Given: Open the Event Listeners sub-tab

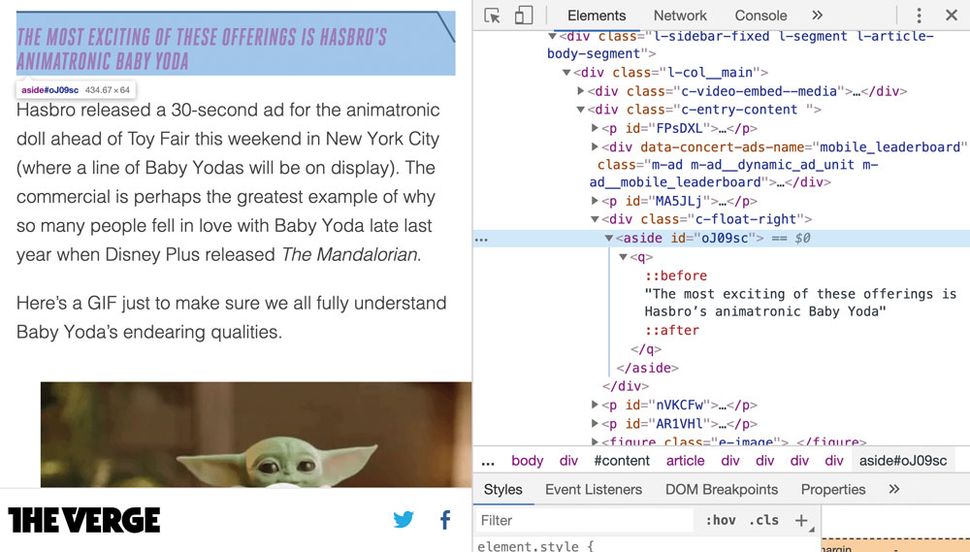Looking at the screenshot, I should [x=593, y=489].
